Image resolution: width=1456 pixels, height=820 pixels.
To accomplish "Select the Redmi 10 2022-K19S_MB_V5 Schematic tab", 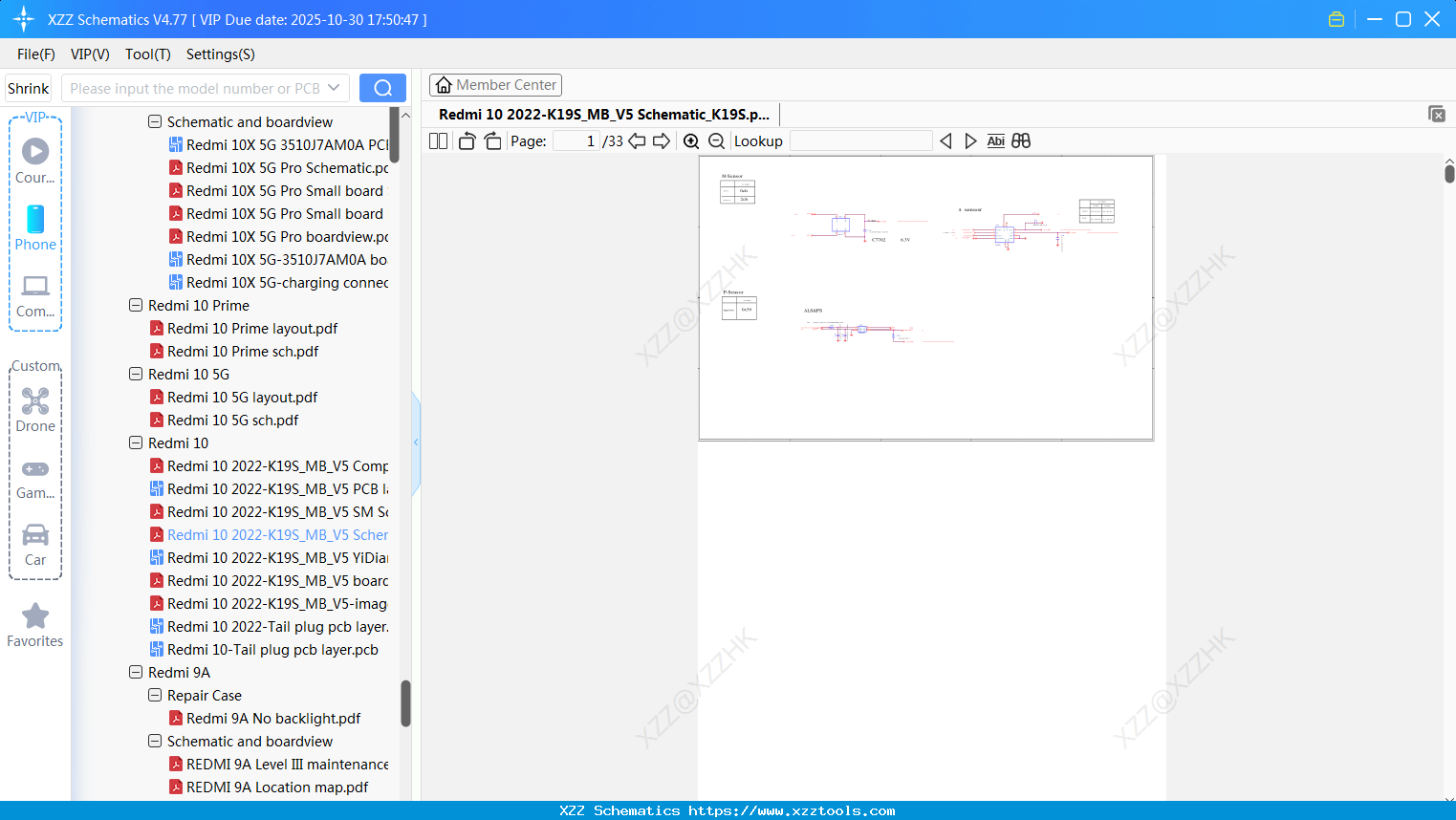I will (604, 115).
